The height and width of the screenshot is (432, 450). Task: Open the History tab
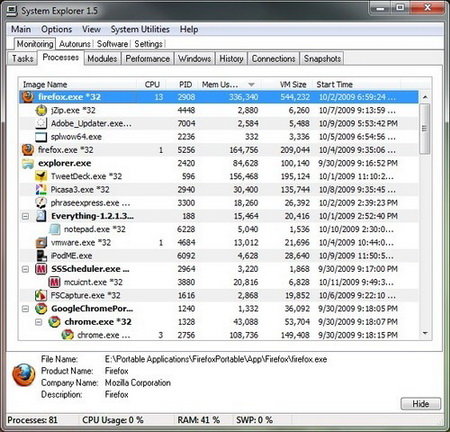click(x=231, y=59)
